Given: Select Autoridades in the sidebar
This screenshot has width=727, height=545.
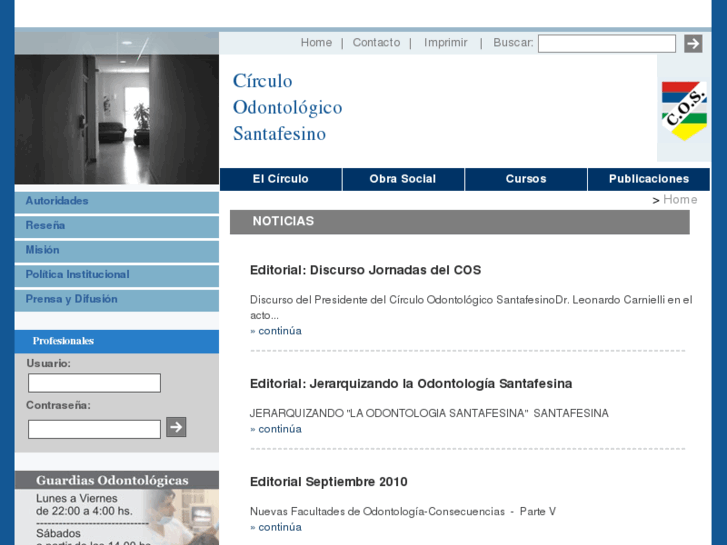Looking at the screenshot, I should coord(117,202).
